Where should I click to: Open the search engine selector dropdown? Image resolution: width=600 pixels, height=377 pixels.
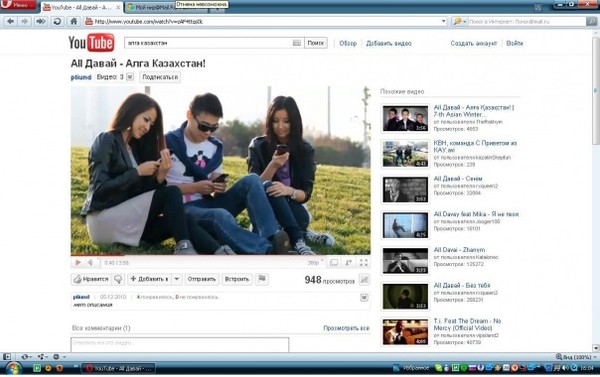tap(460, 21)
